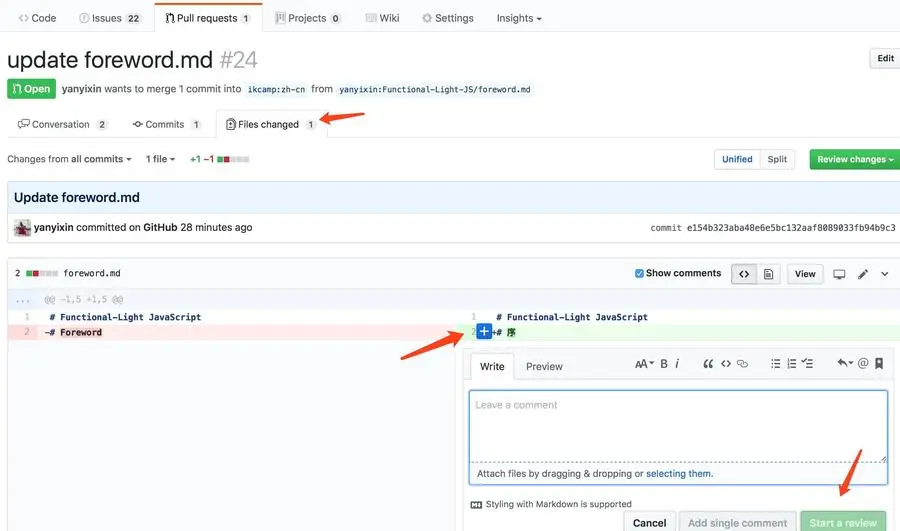
Task: Click the View file button
Action: [x=805, y=274]
